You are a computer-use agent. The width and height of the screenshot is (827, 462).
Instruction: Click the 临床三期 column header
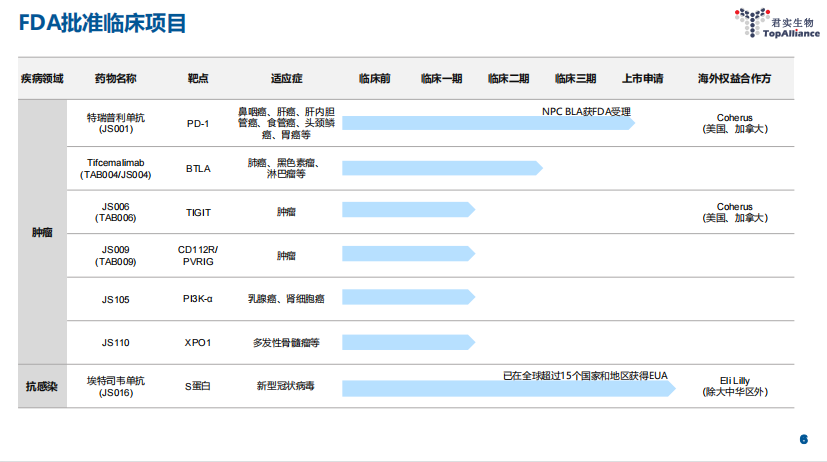click(x=575, y=78)
